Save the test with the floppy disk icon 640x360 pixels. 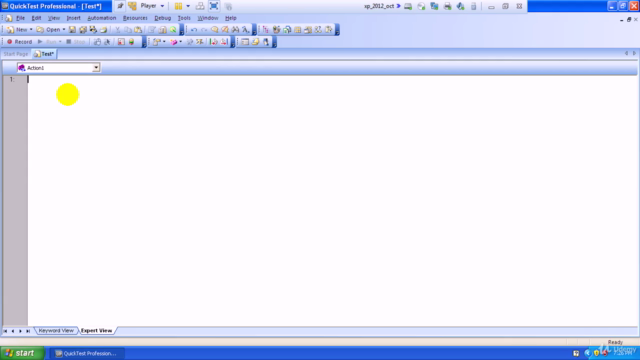pyautogui.click(x=72, y=29)
